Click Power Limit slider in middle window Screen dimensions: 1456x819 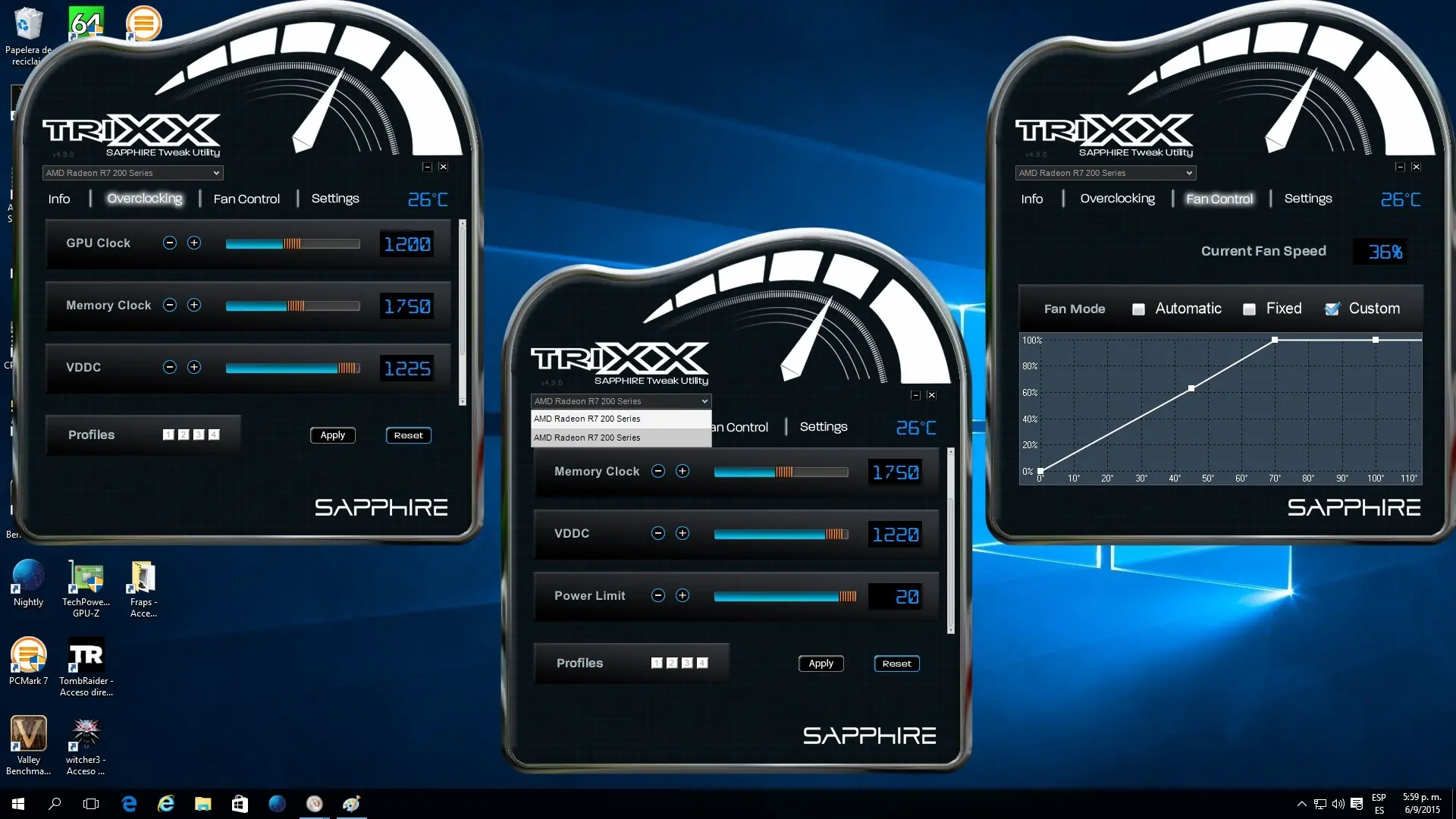coord(785,596)
